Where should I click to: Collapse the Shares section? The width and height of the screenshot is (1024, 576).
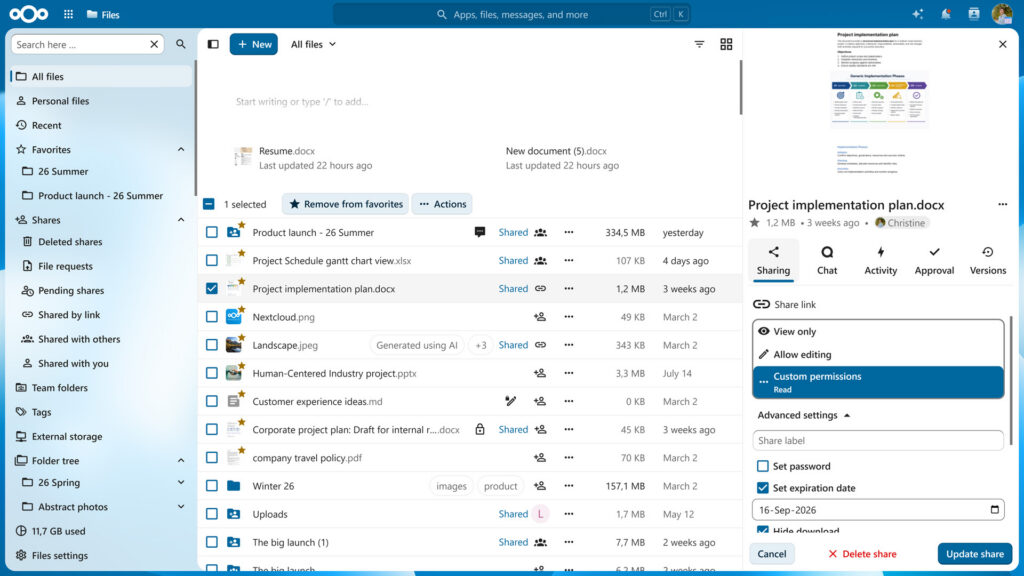(181, 220)
